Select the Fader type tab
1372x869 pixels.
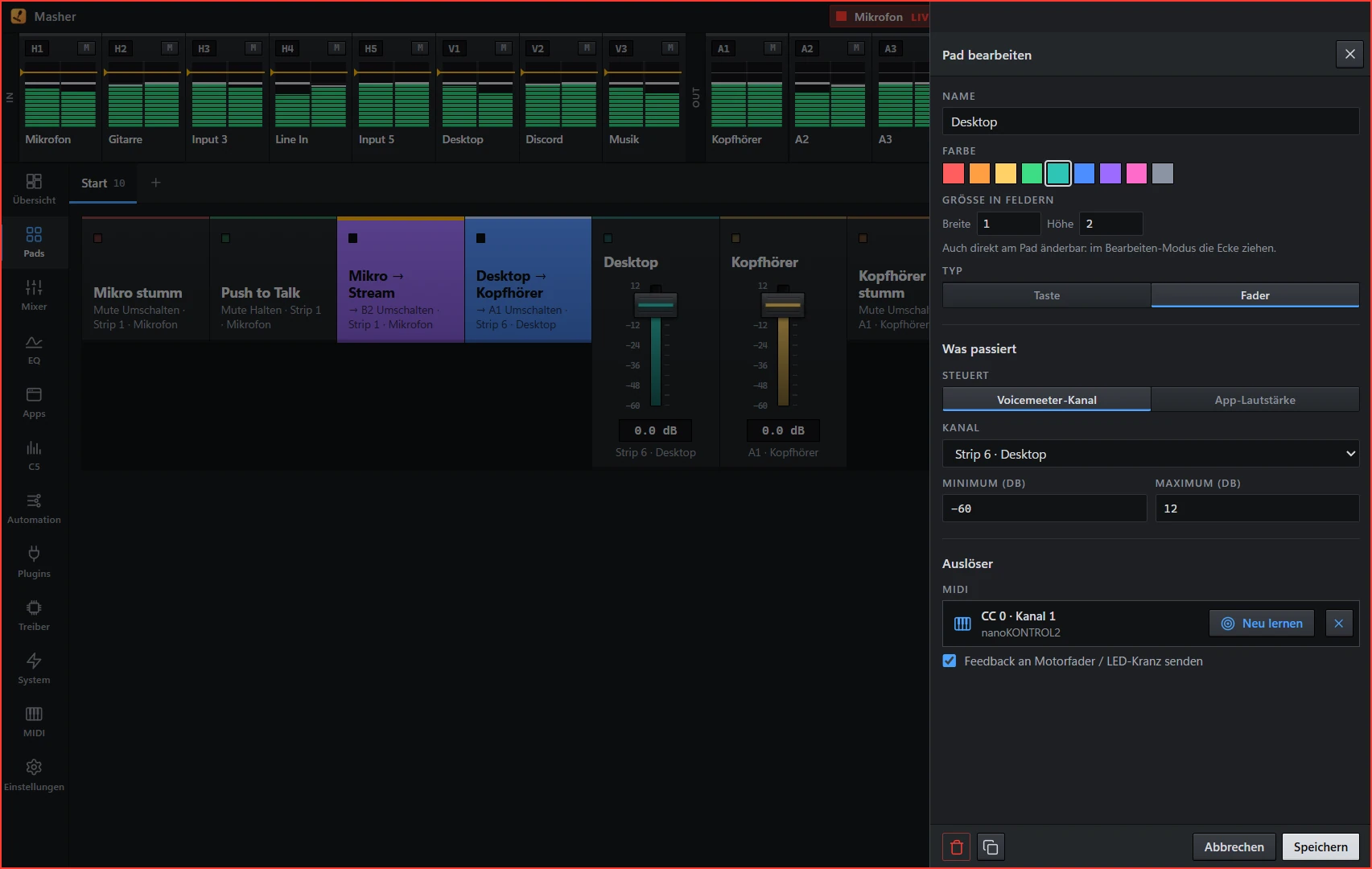tap(1255, 295)
